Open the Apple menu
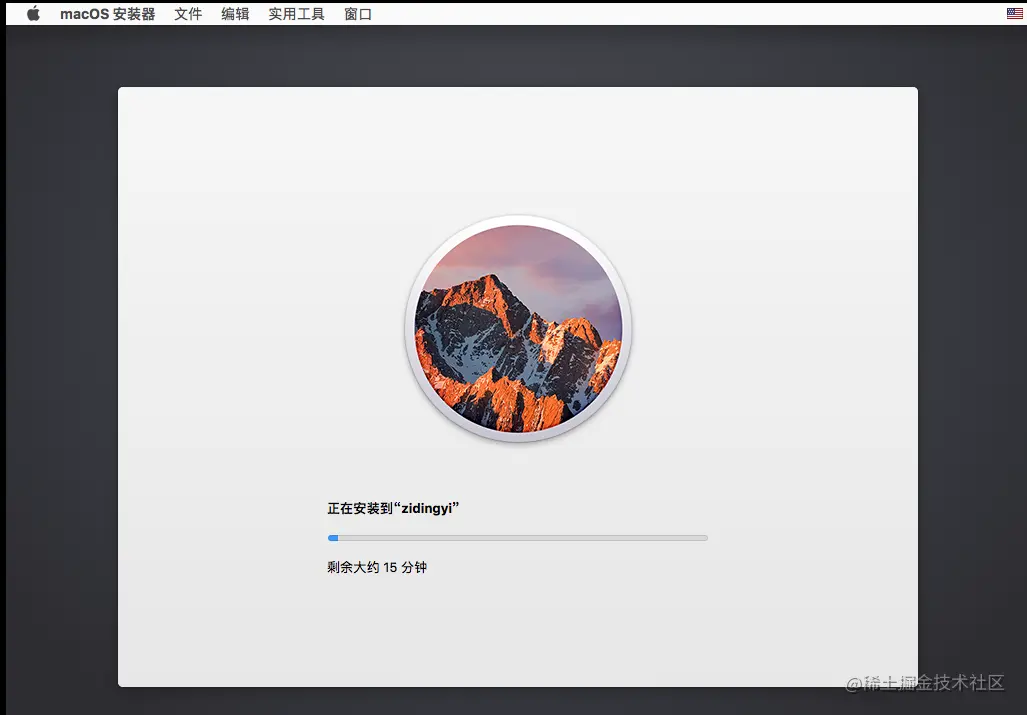 click(x=33, y=14)
